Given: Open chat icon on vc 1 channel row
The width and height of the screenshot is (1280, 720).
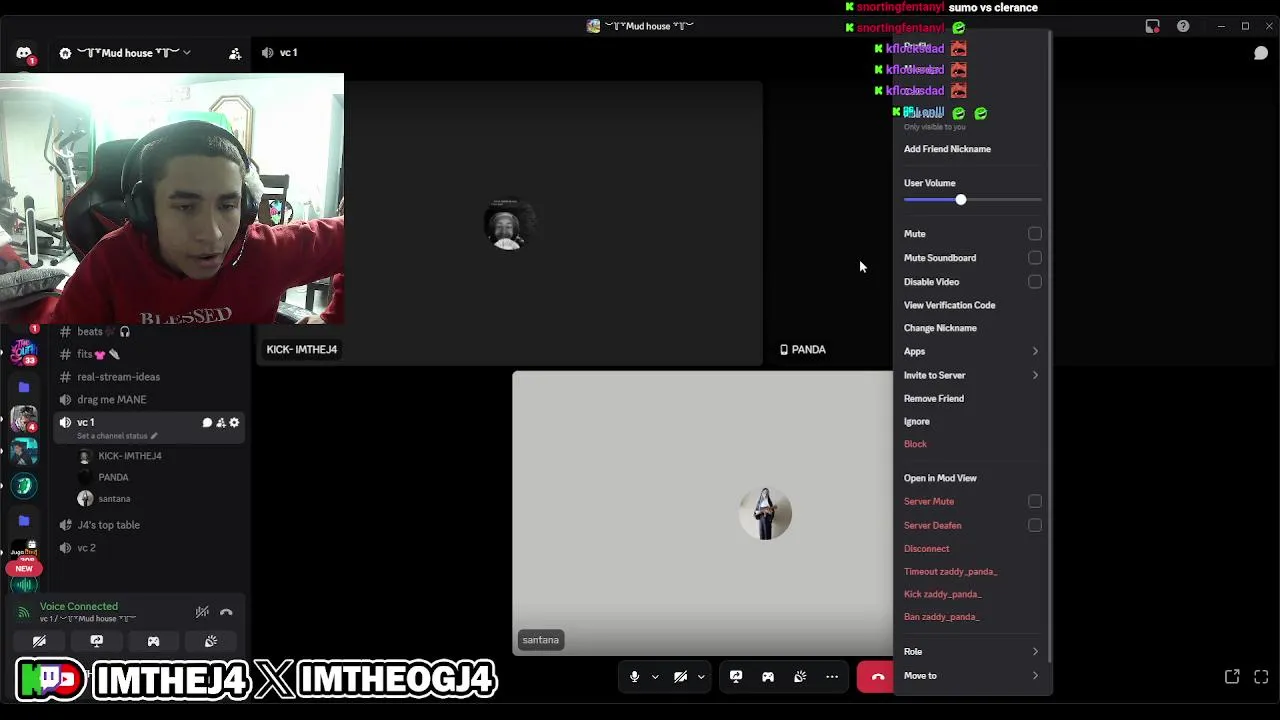Looking at the screenshot, I should point(207,422).
